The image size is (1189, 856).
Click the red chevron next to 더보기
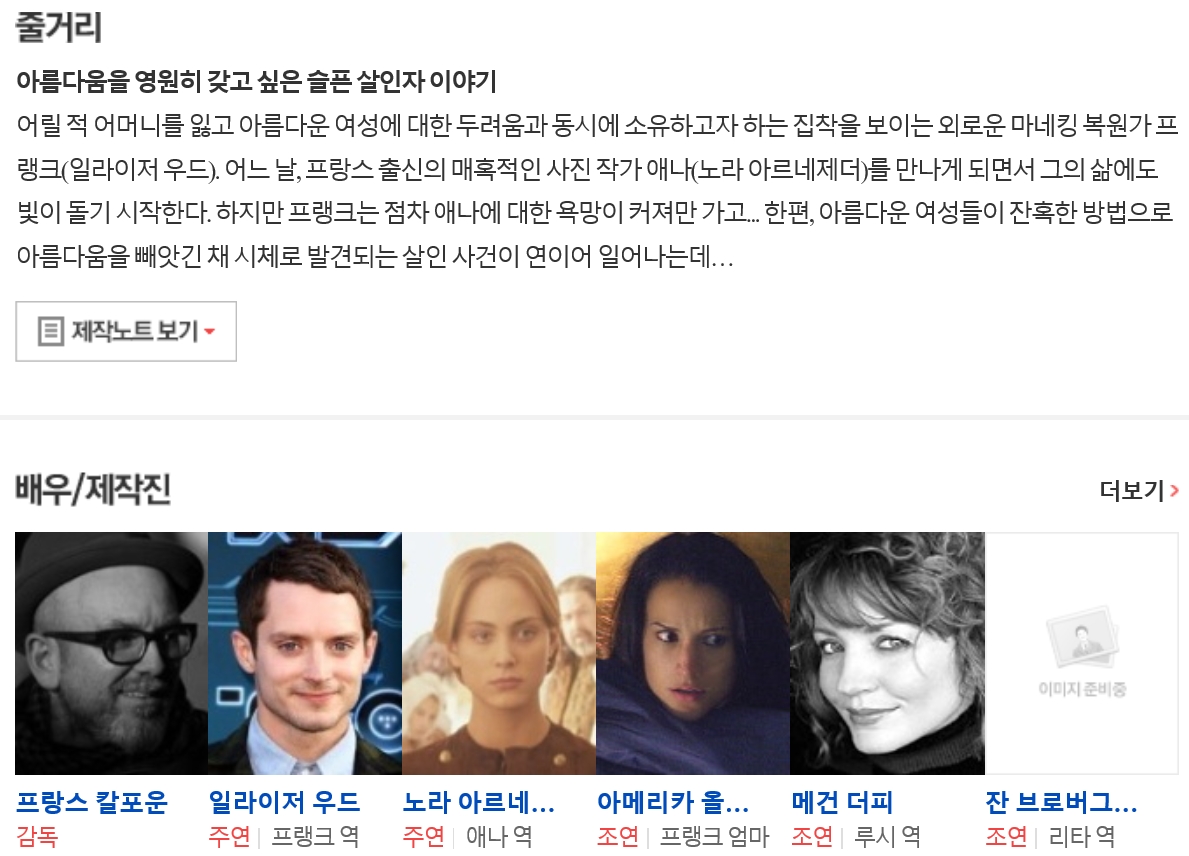[x=1175, y=491]
